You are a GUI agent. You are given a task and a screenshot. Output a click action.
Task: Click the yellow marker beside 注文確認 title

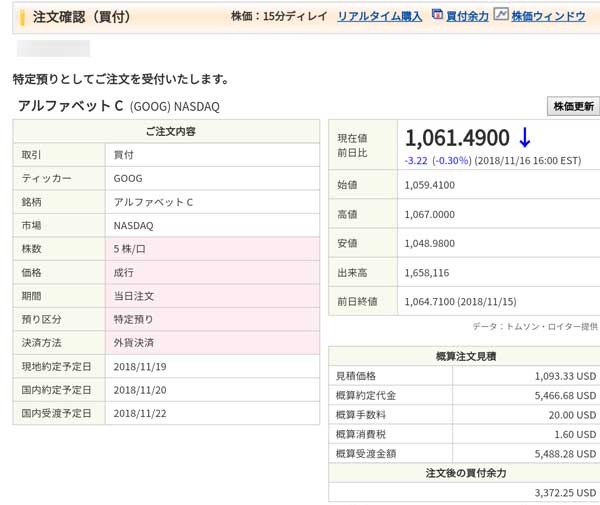pos(23,17)
